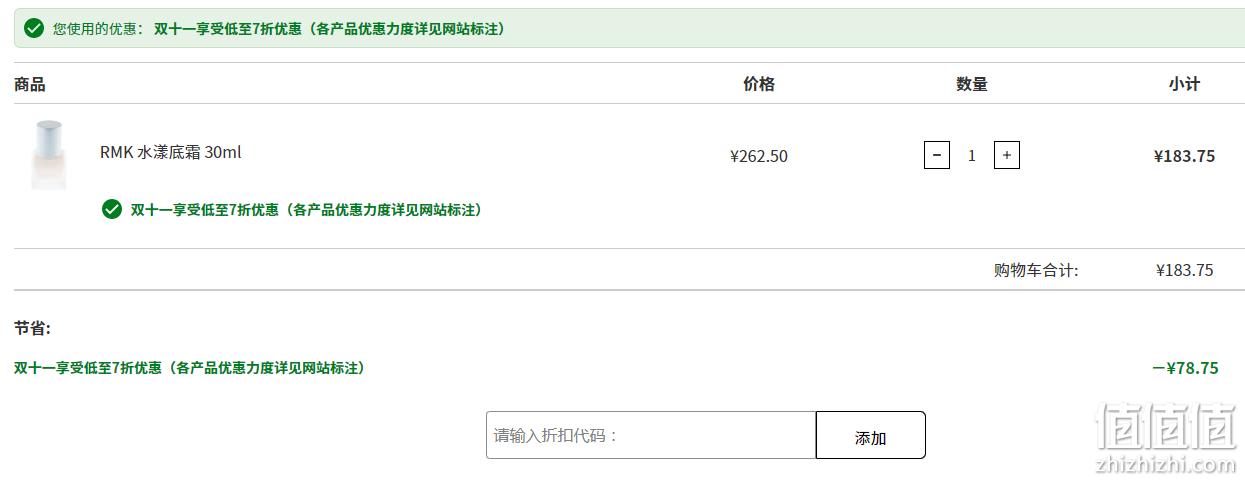Click the bold subtotal ¥183.75 in product row
Image resolution: width=1245 pixels, height=482 pixels.
click(x=1184, y=156)
